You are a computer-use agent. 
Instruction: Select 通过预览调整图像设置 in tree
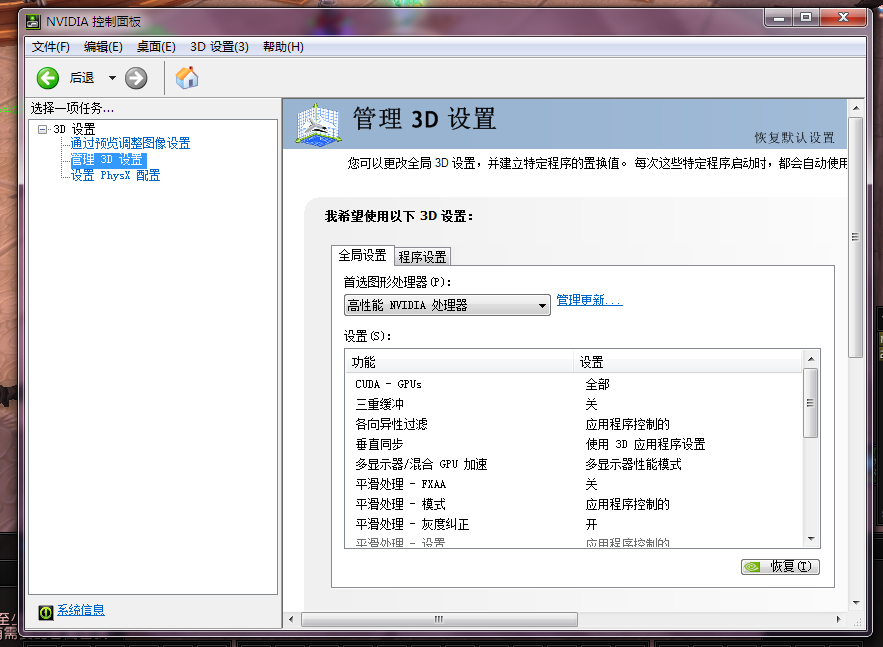[130, 144]
